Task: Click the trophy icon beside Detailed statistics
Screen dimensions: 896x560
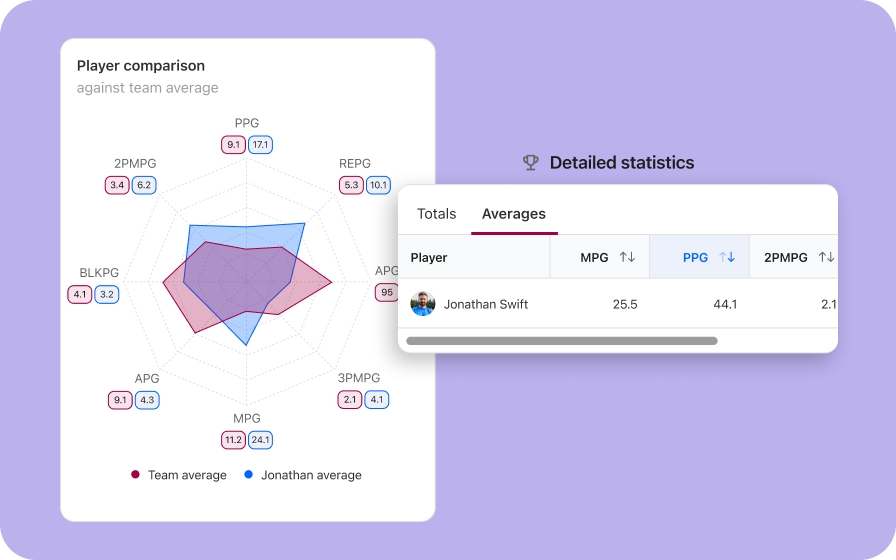Action: coord(531,163)
